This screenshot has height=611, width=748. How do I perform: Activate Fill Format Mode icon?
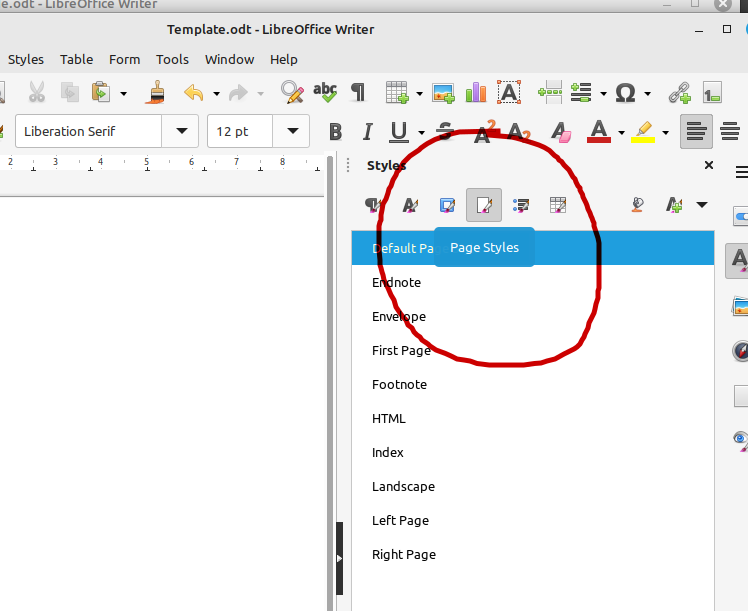pyautogui.click(x=637, y=205)
